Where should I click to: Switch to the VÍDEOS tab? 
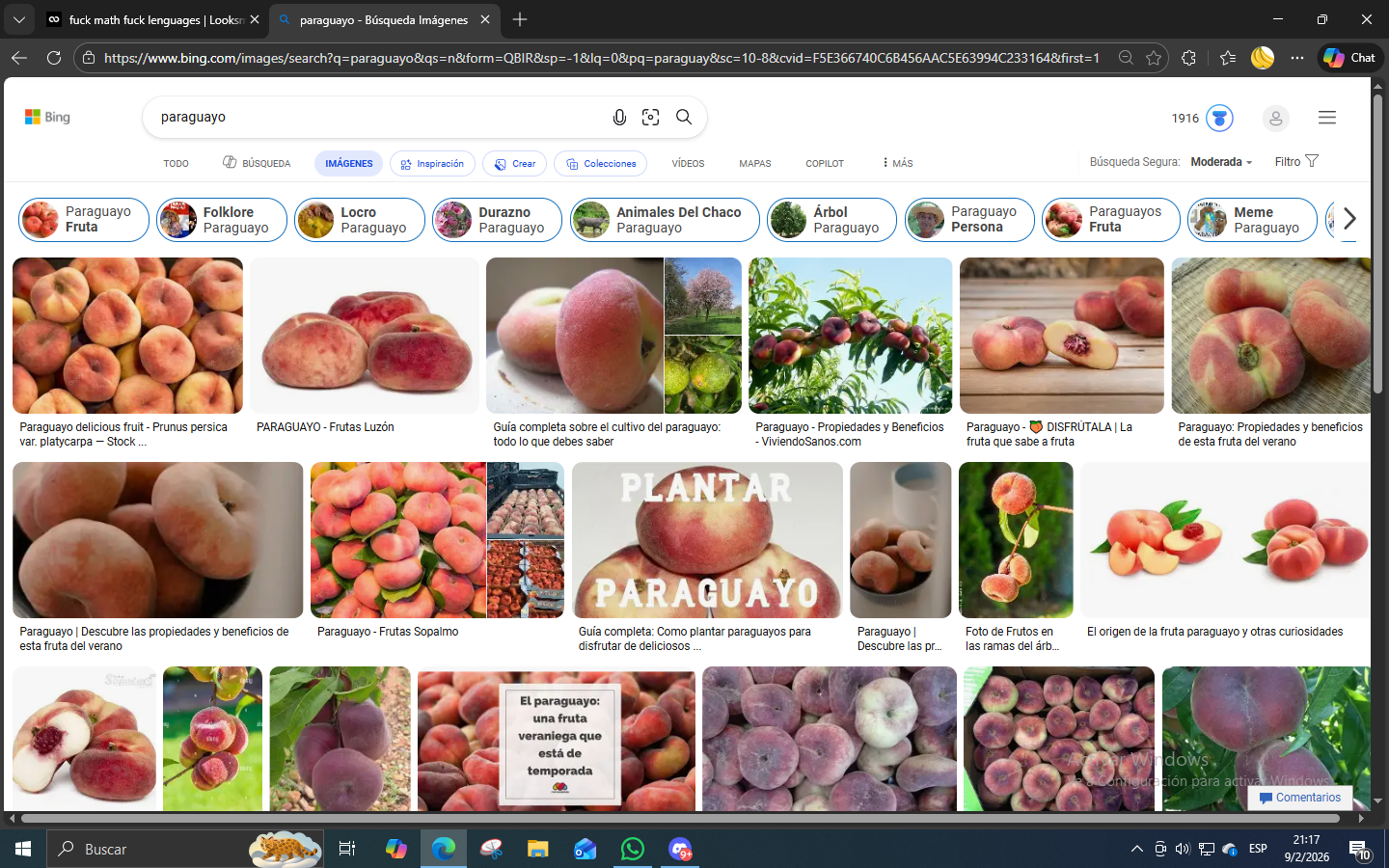[688, 164]
